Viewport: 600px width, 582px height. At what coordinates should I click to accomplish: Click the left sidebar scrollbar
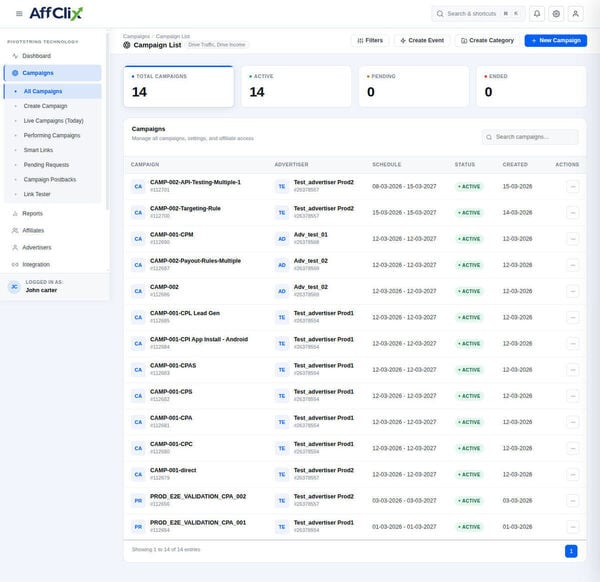tap(107, 122)
